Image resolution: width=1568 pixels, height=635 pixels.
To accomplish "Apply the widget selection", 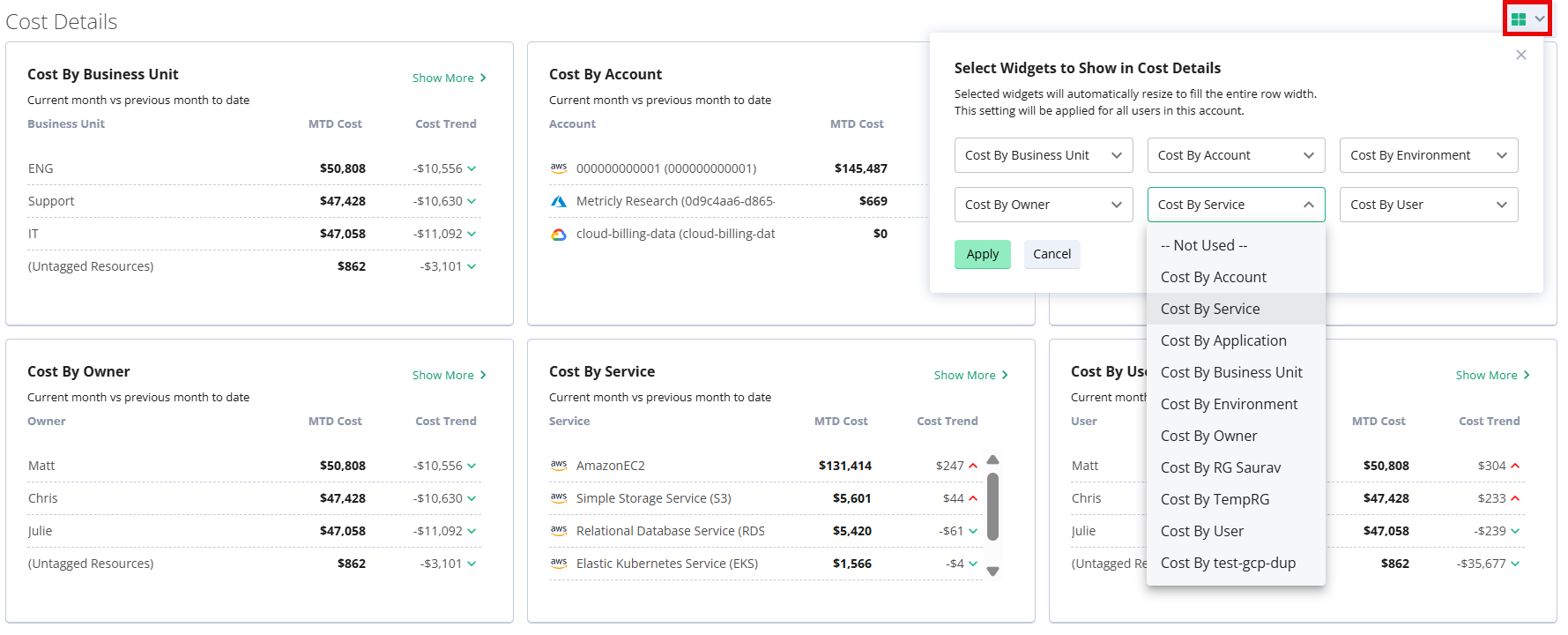I will click(x=982, y=254).
